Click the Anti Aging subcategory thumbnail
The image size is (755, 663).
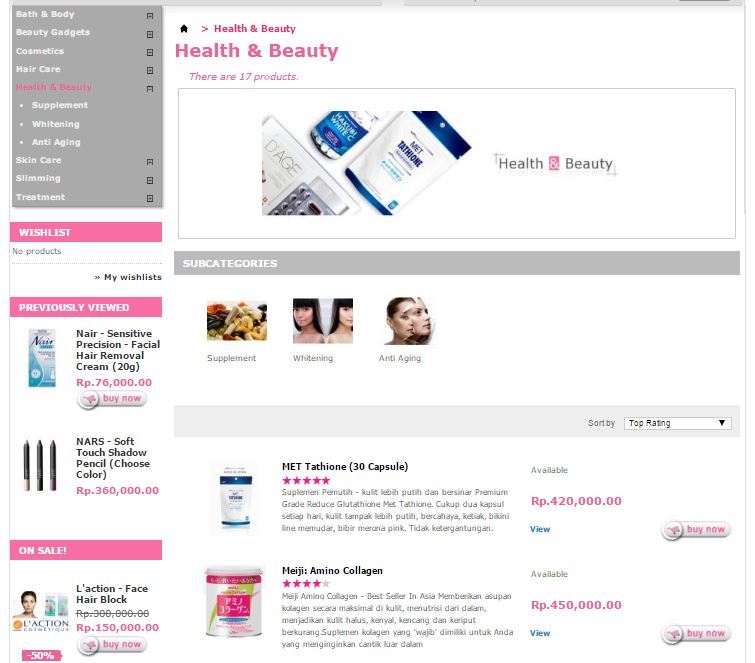(410, 321)
